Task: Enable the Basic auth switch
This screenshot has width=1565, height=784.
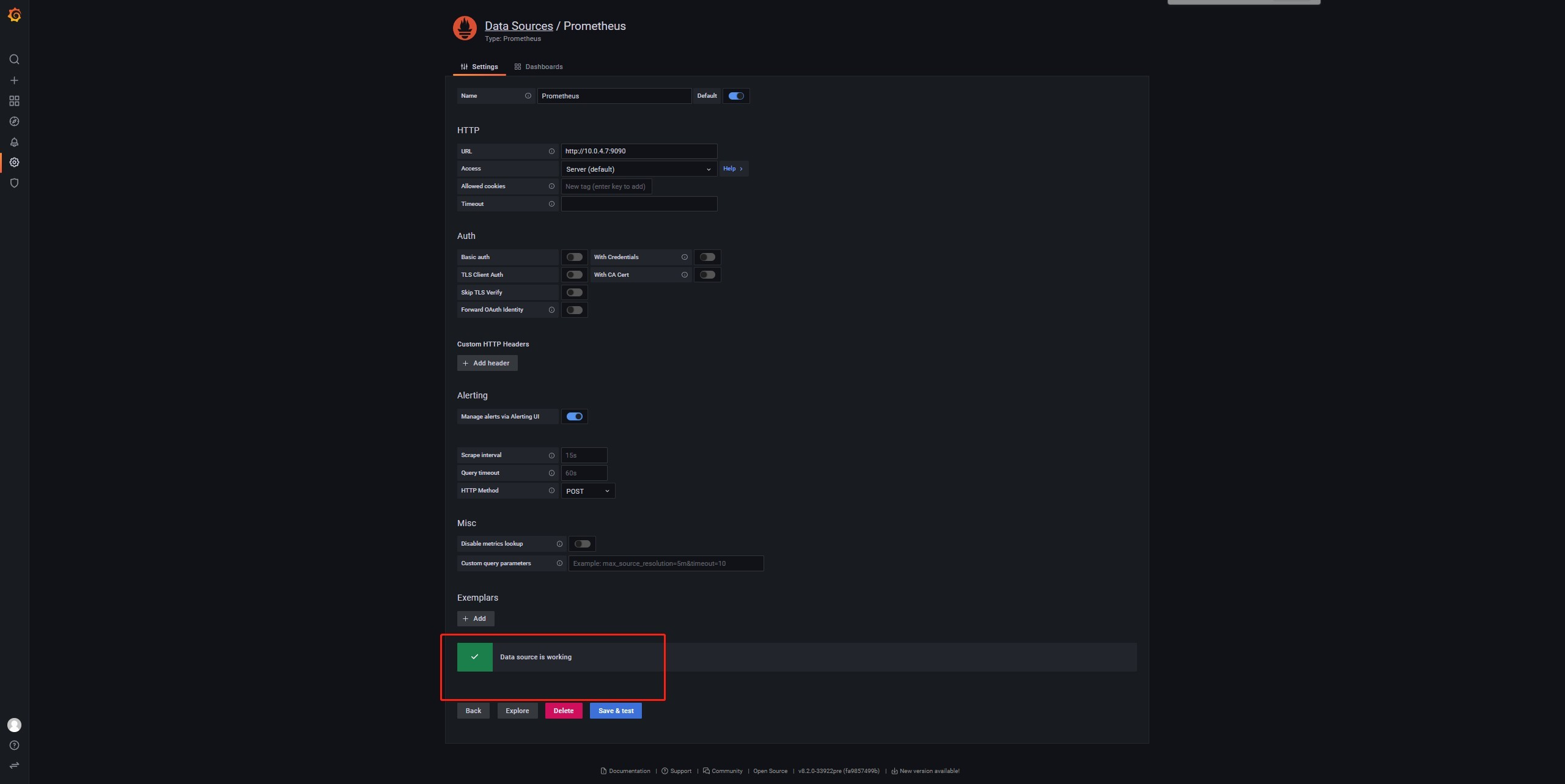Action: click(x=575, y=257)
